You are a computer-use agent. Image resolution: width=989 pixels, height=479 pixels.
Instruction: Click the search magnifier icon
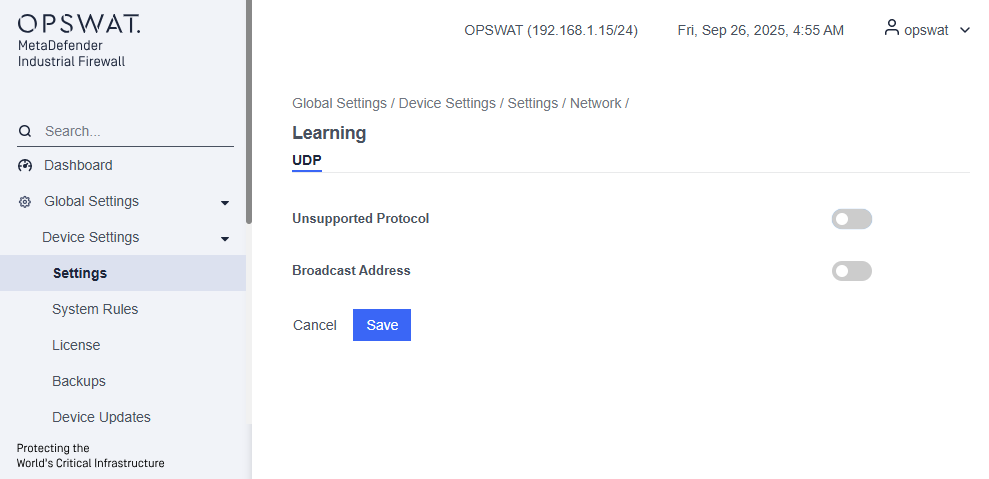(x=25, y=131)
